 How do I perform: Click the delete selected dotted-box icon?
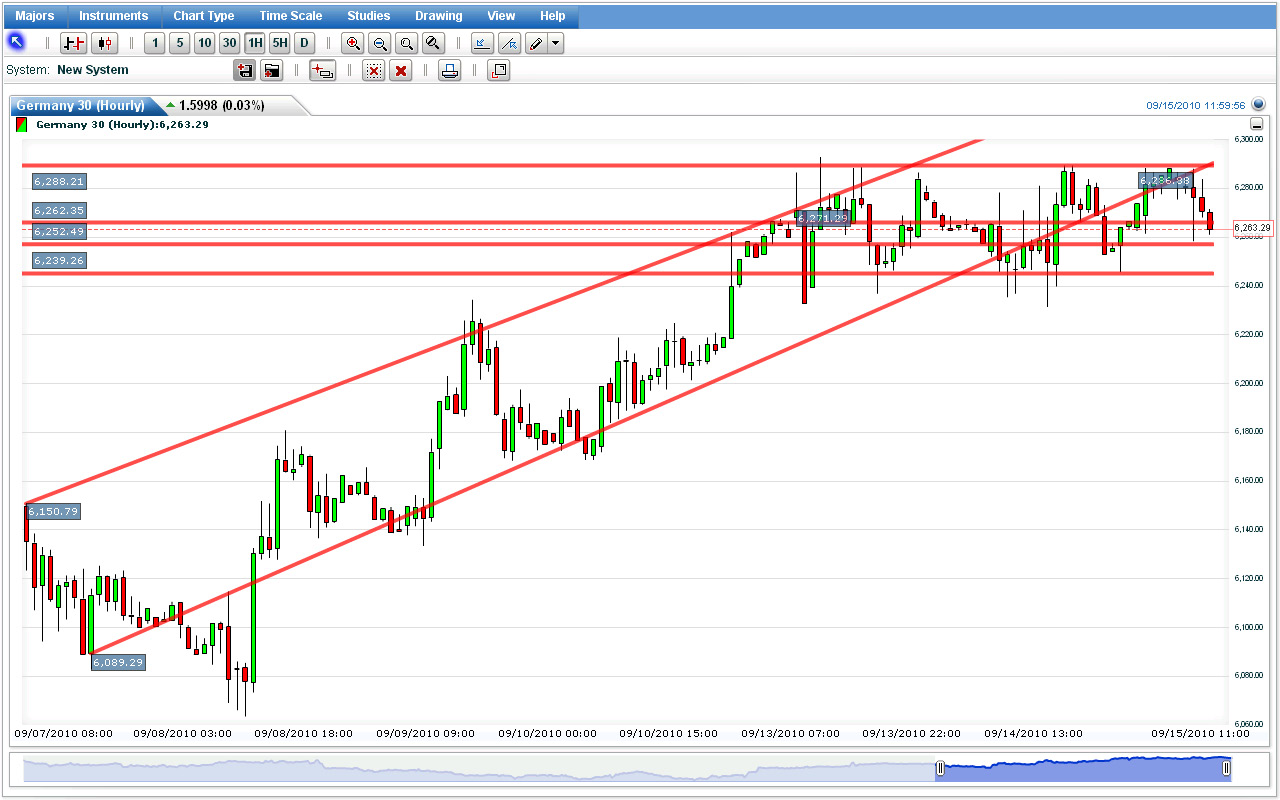tap(373, 70)
